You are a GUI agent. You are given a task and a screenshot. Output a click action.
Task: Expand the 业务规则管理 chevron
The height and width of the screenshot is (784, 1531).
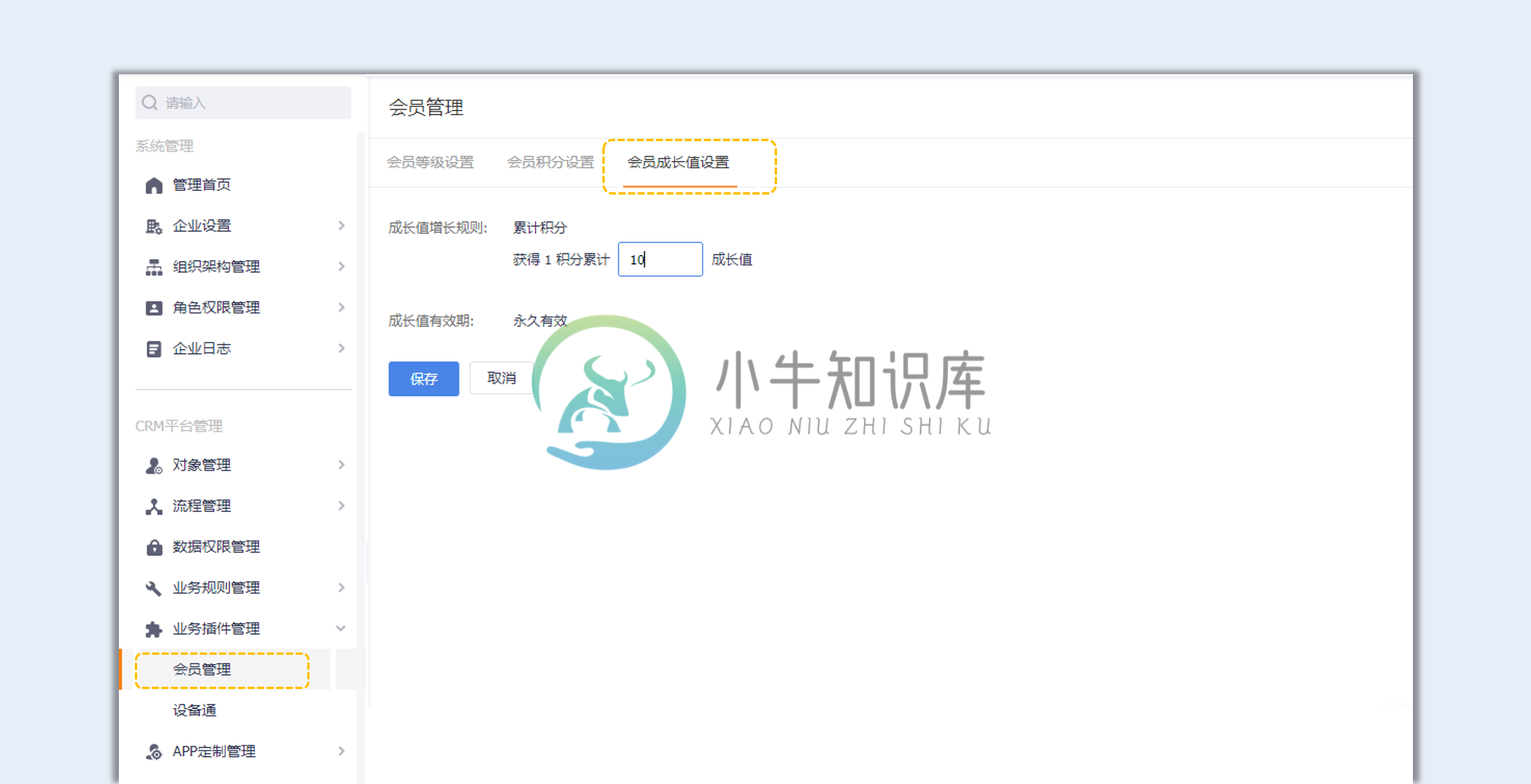[341, 588]
